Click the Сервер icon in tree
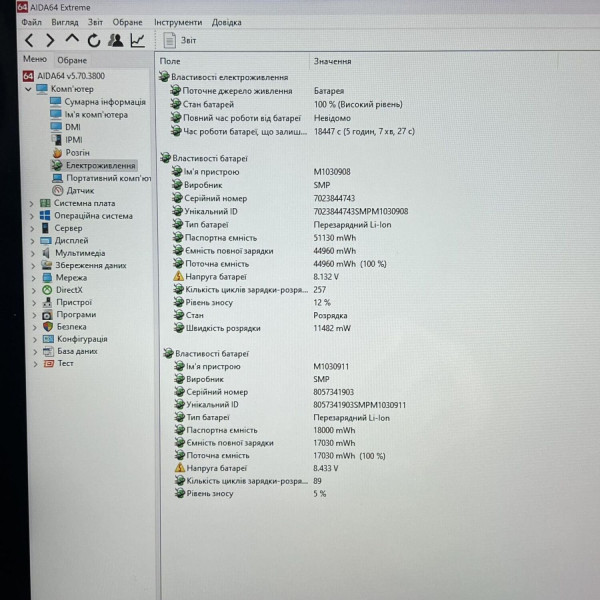This screenshot has width=600, height=600. pos(46,228)
